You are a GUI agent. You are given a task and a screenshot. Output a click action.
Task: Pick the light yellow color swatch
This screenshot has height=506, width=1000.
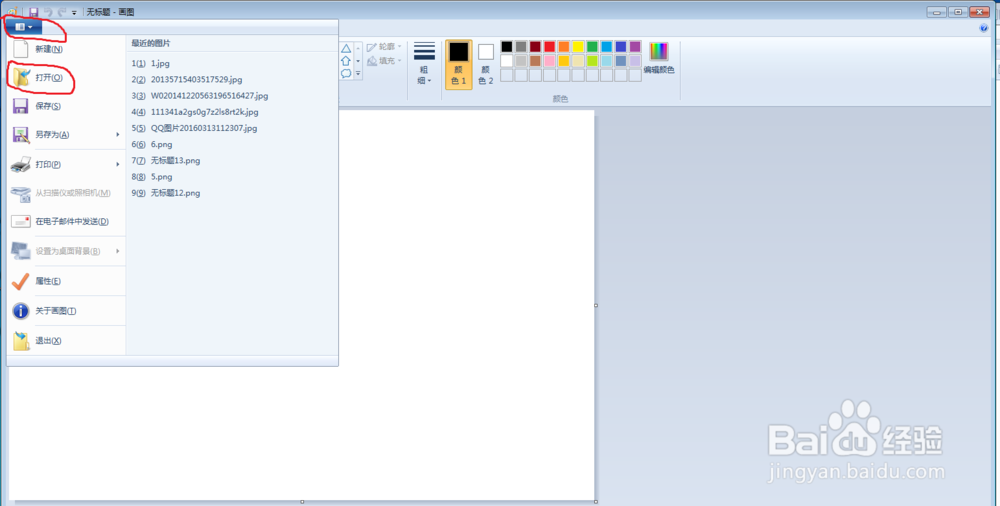tap(578, 61)
